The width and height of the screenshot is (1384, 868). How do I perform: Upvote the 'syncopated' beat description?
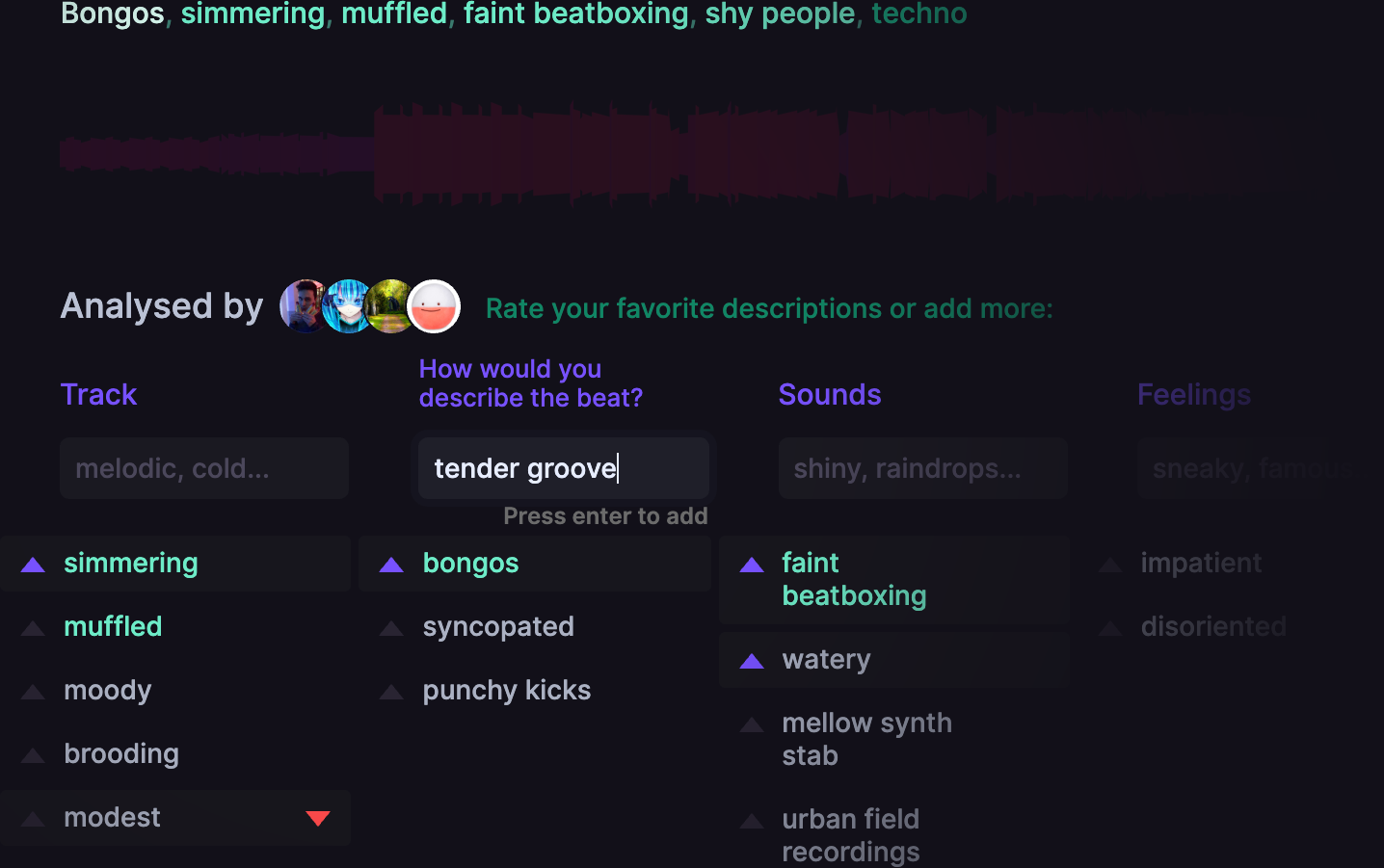pyautogui.click(x=391, y=628)
